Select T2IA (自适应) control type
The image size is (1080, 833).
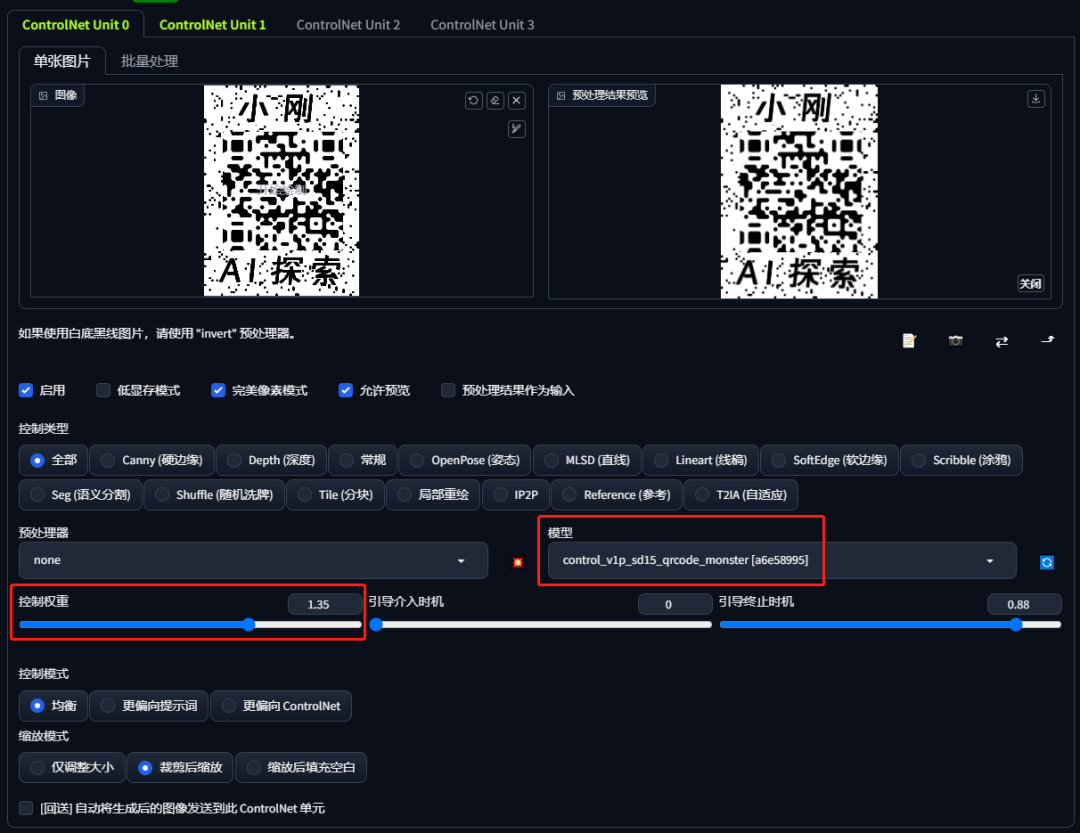pyautogui.click(x=741, y=495)
